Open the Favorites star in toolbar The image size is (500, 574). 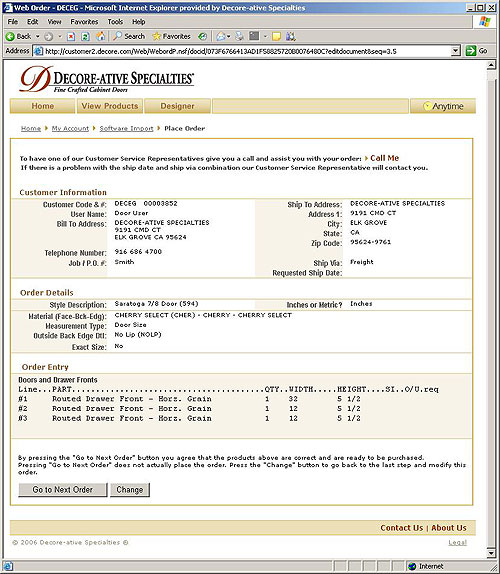point(171,36)
